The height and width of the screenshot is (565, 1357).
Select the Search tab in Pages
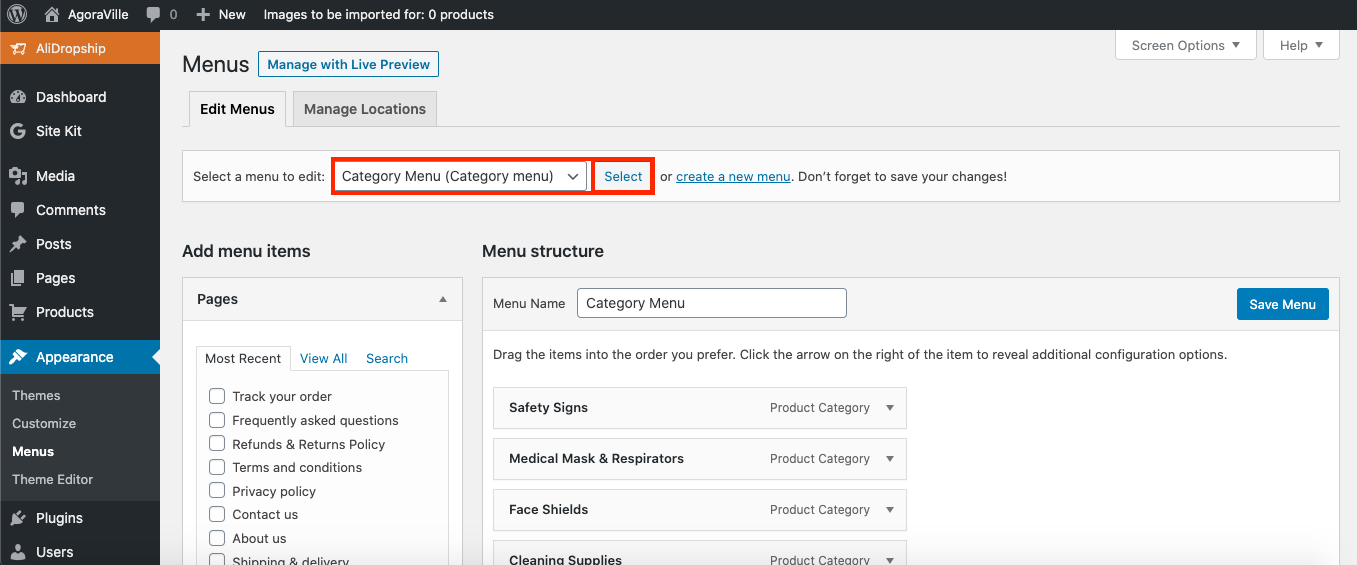click(387, 358)
